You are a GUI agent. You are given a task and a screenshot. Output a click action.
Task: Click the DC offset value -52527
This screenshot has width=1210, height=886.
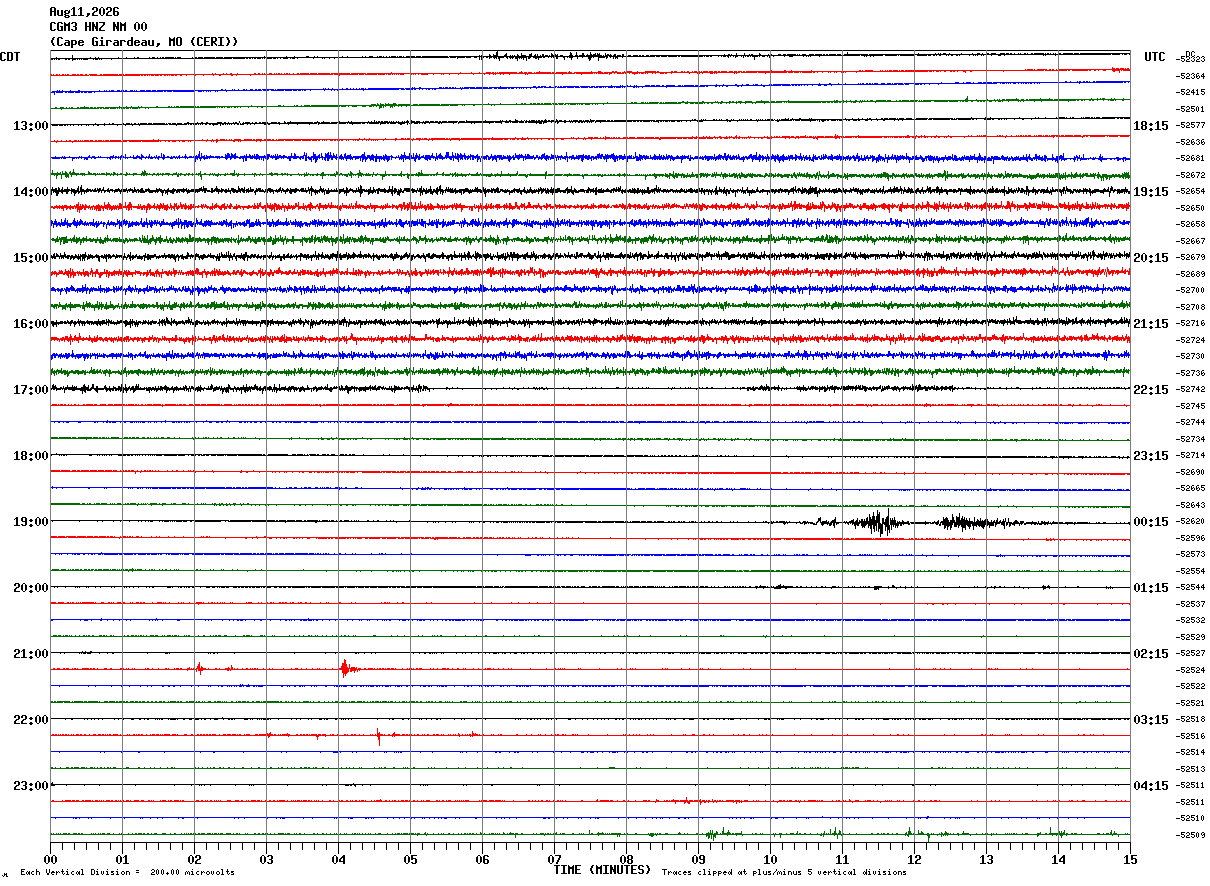[x=1190, y=654]
